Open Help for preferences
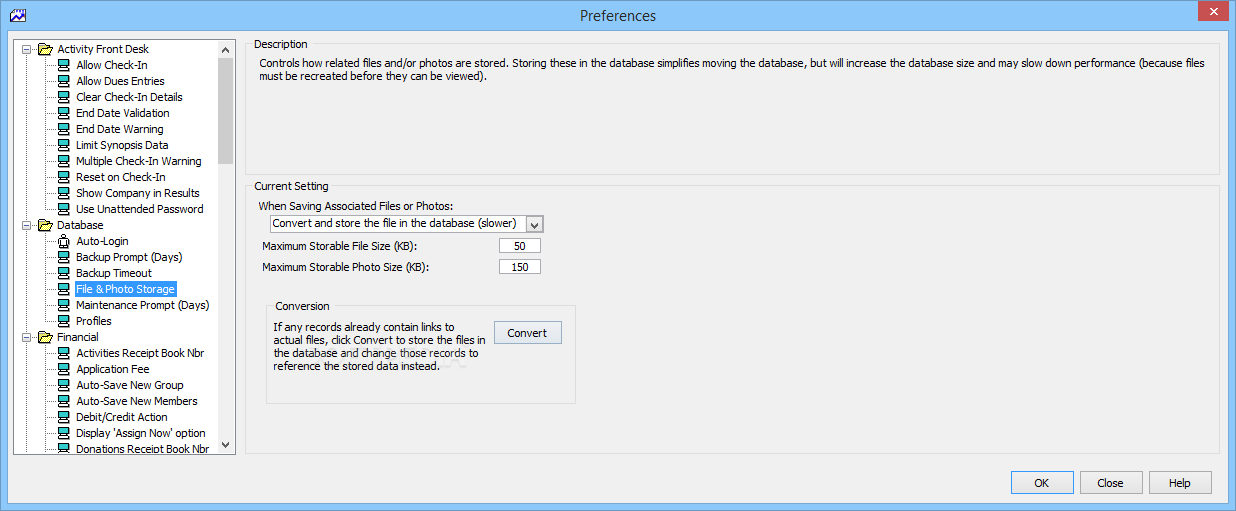This screenshot has width=1236, height=511. (x=1180, y=483)
